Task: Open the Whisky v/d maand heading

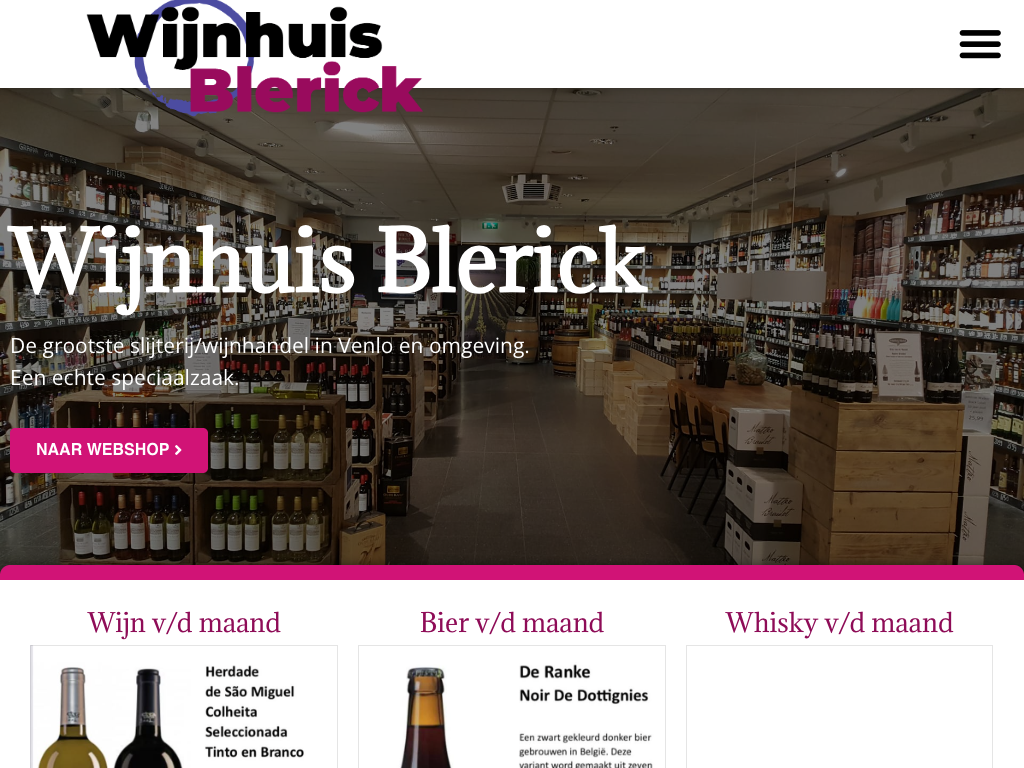Action: (x=839, y=622)
